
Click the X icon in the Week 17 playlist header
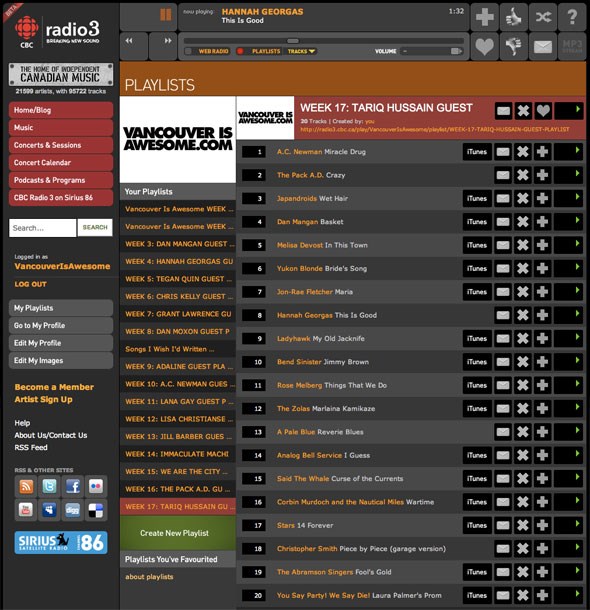click(523, 111)
